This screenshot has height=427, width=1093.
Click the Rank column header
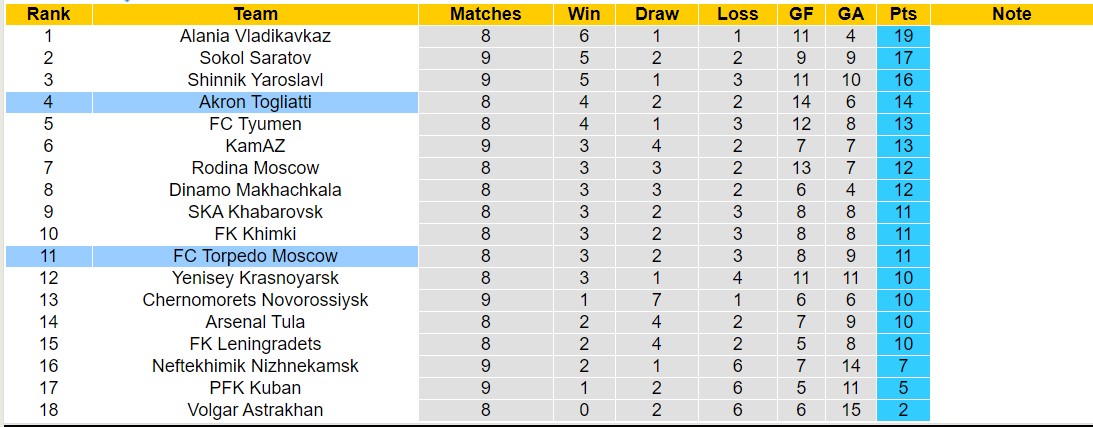point(47,14)
